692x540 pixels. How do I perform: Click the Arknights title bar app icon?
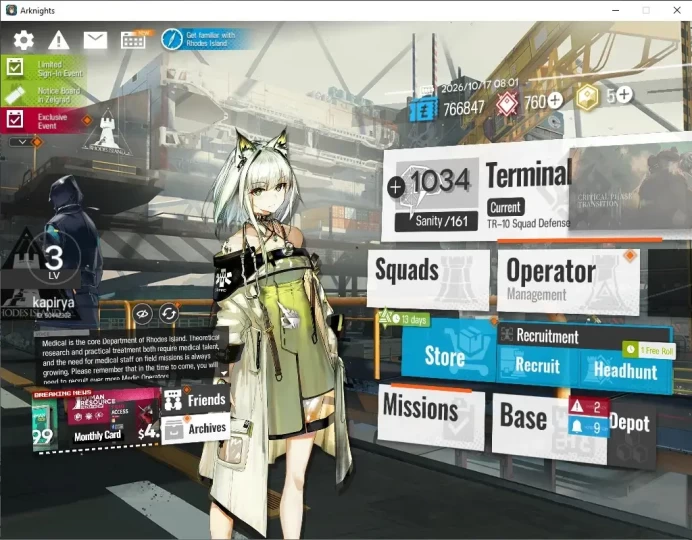point(11,10)
